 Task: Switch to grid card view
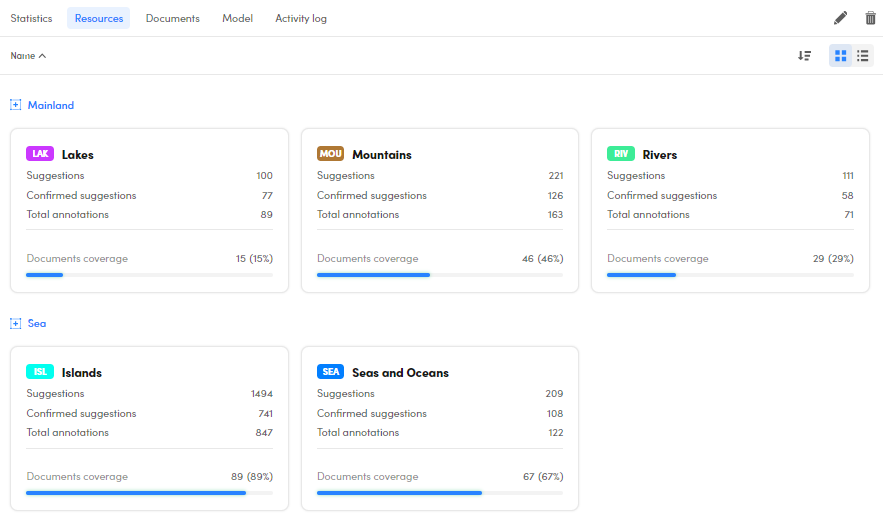[840, 56]
